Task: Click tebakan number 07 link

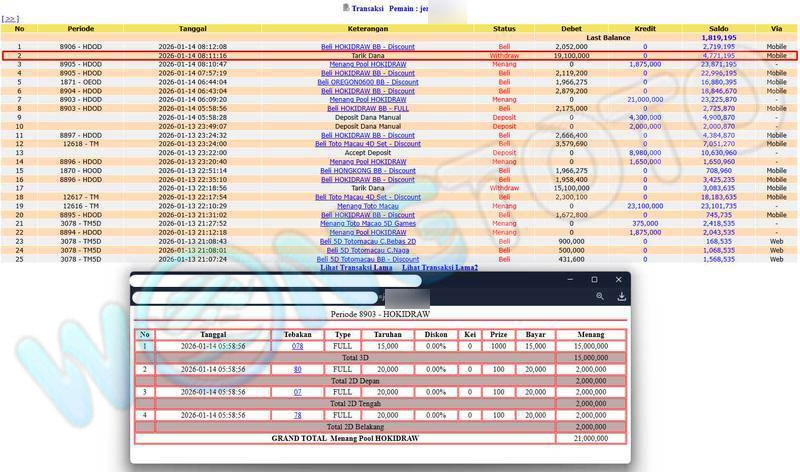Action: tap(297, 392)
